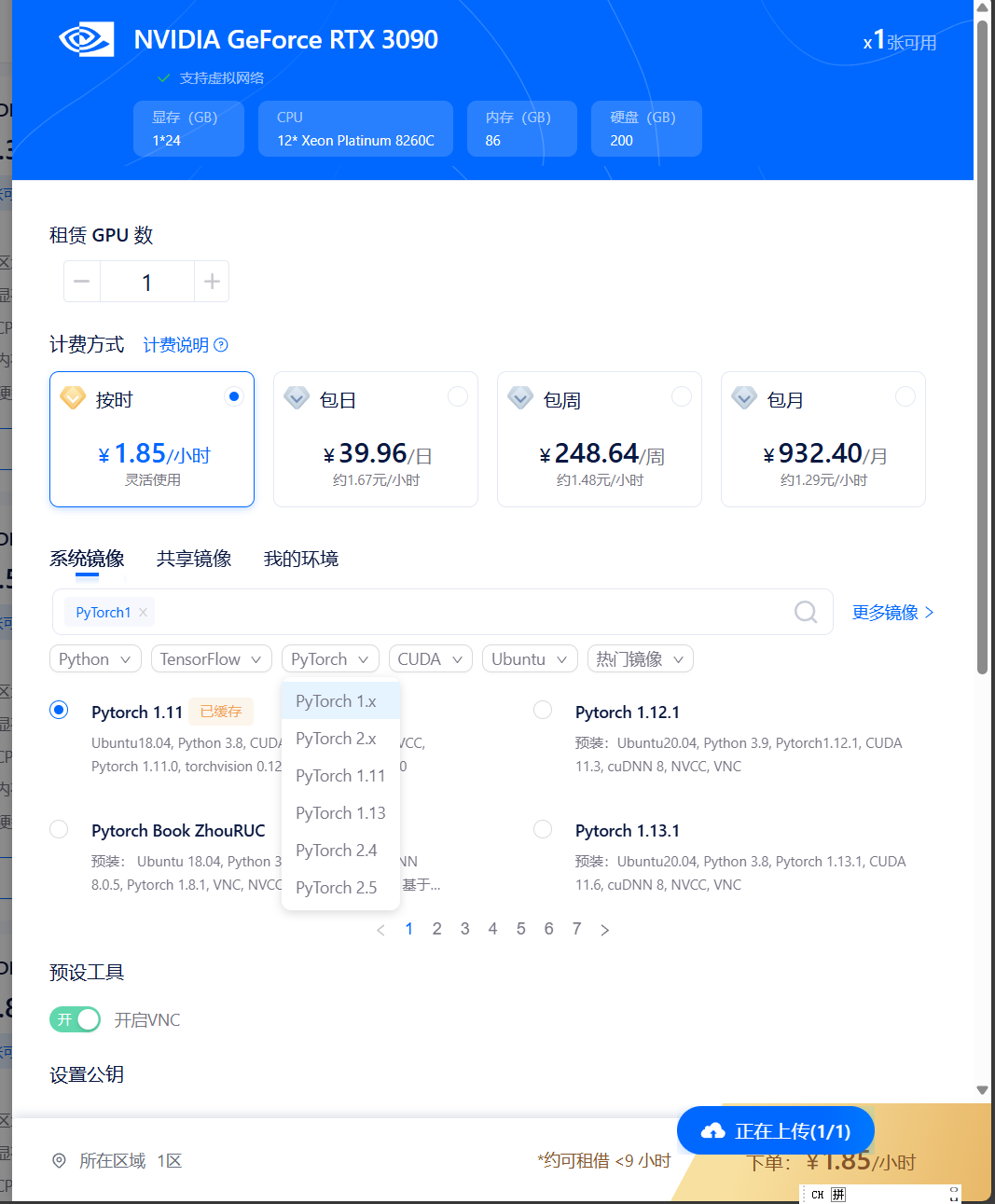Click the diamond icon on 包日 card

click(297, 398)
